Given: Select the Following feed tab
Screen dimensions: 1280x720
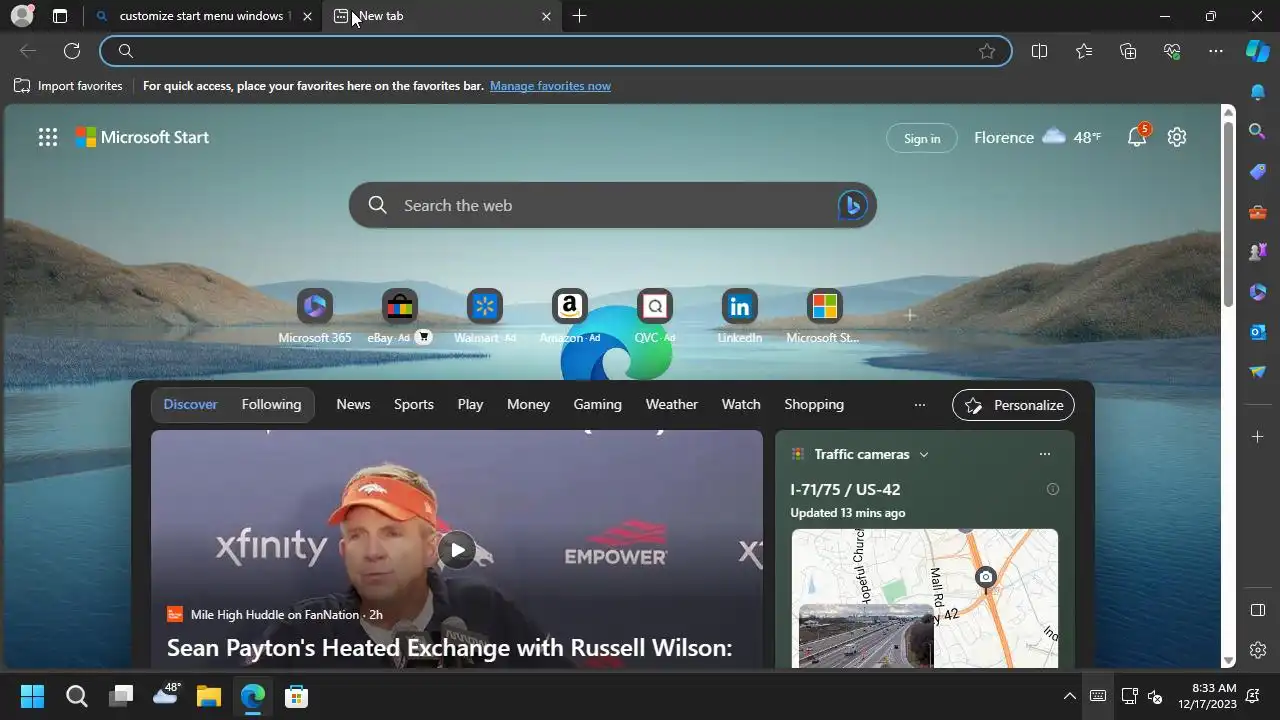Looking at the screenshot, I should click(271, 404).
